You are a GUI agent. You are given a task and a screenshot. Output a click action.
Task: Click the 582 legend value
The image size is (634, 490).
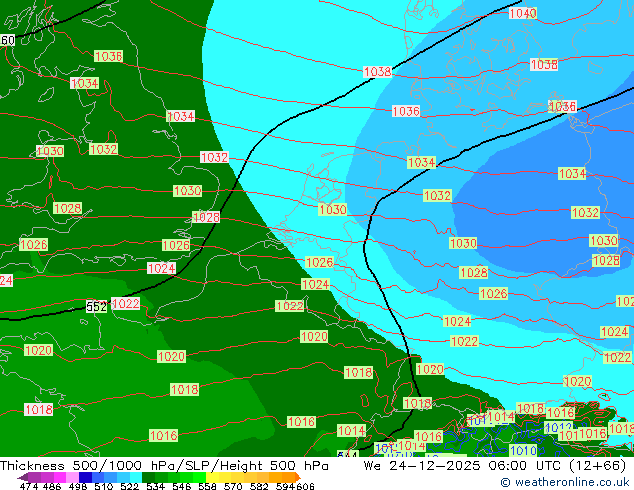point(259,486)
